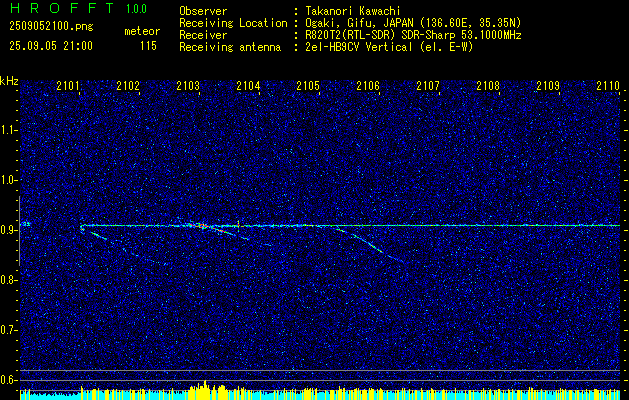The image size is (629, 400).
Task: Click frequency label 0.7
Action: coord(8,330)
